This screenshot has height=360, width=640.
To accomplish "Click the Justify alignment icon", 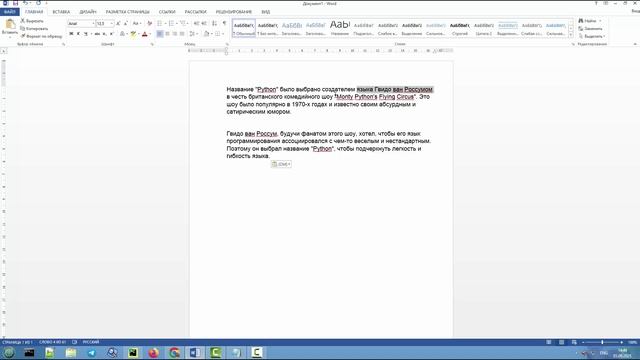I will point(182,34).
